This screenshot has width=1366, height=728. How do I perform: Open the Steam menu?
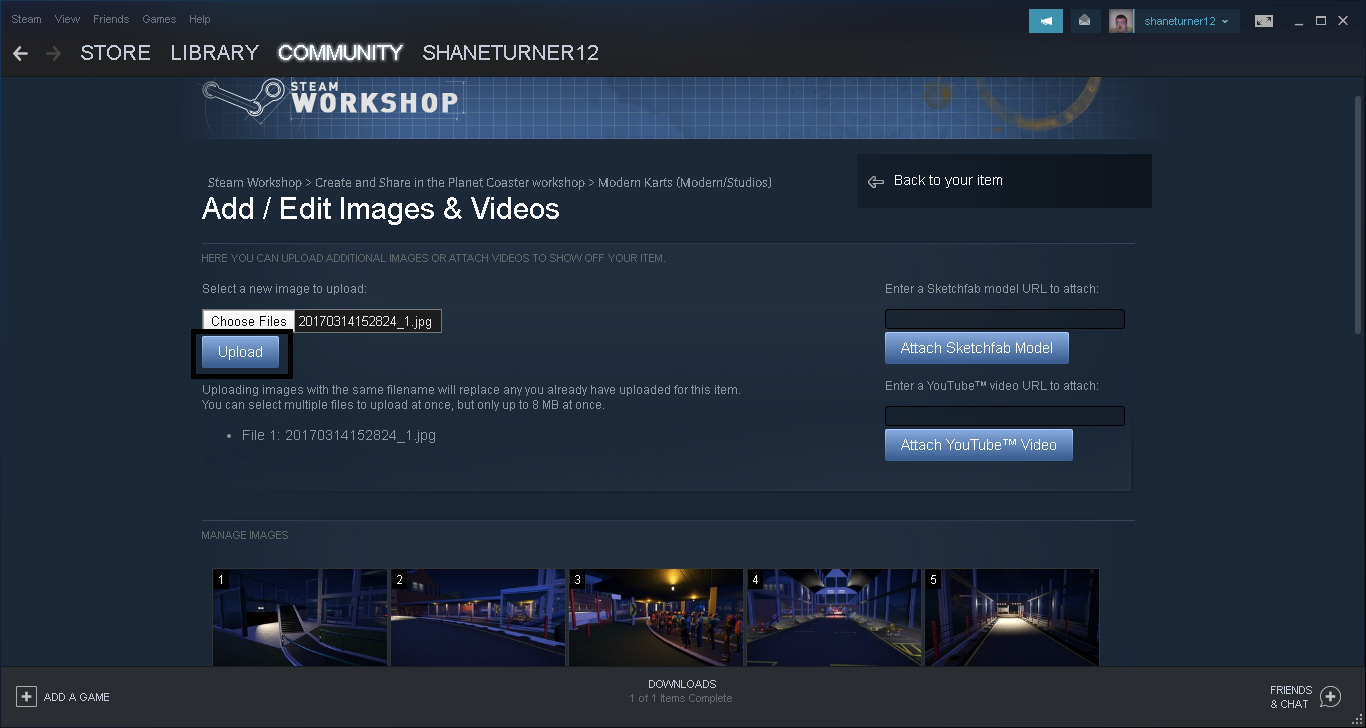27,19
